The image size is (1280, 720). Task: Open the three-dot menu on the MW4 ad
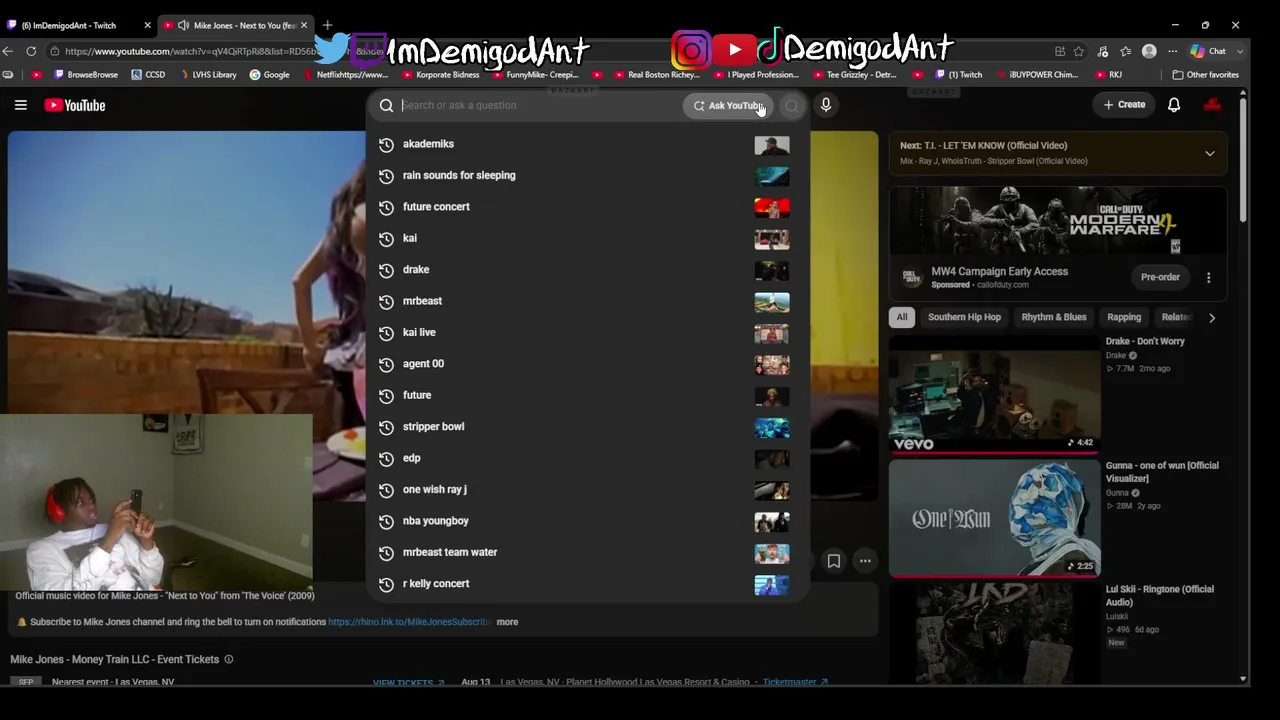[x=1208, y=277]
